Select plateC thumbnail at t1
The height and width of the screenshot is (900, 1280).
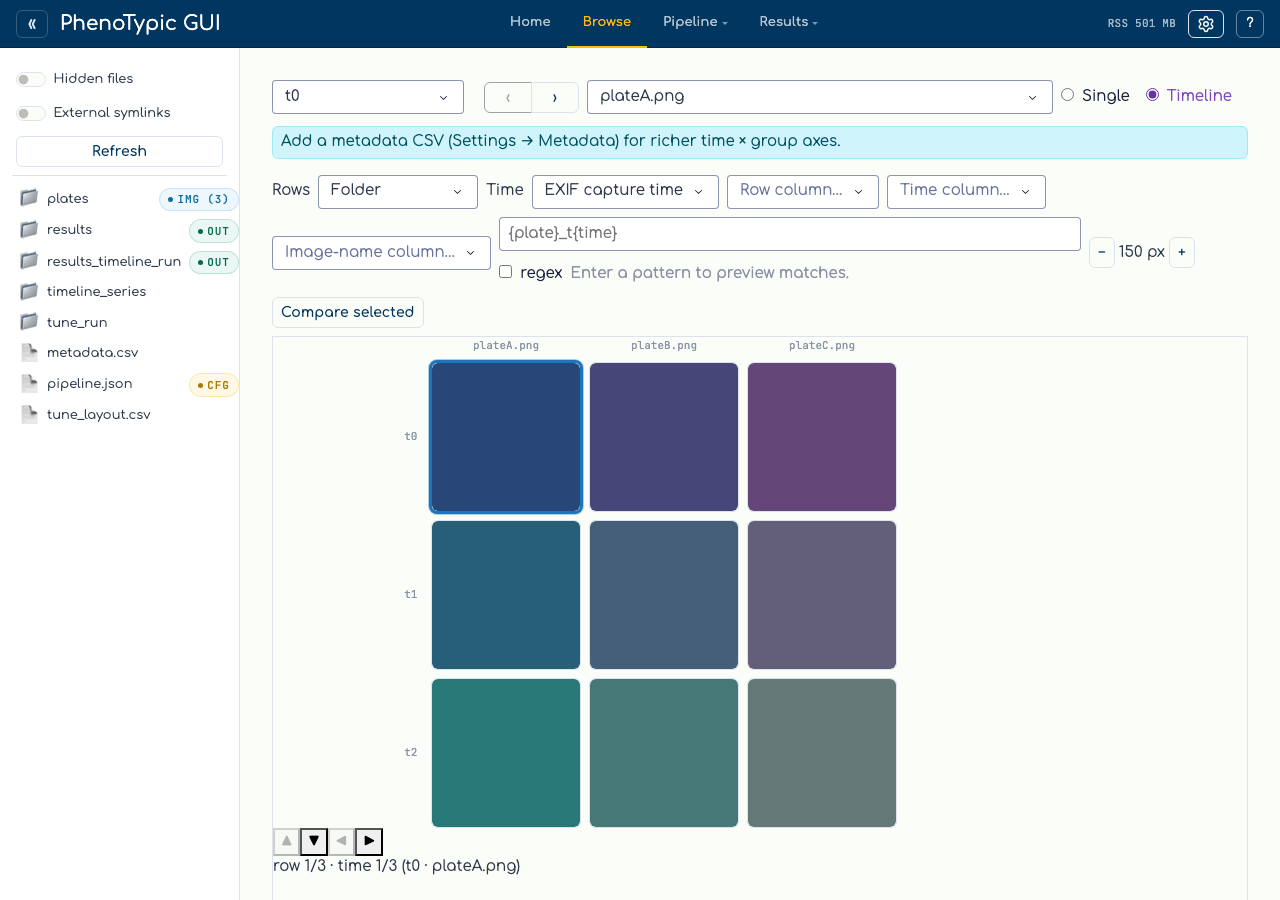822,595
